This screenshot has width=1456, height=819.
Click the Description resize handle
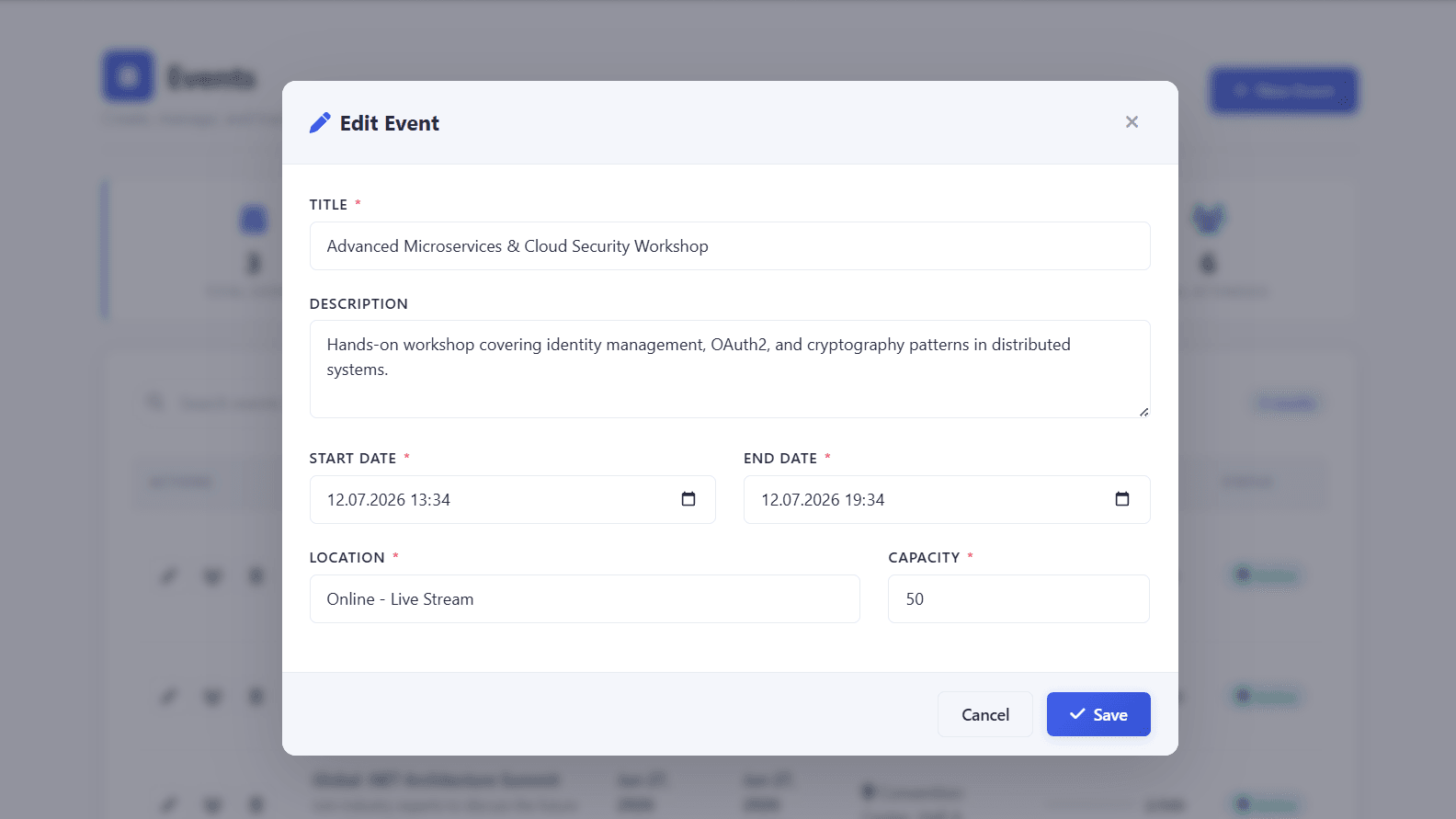pyautogui.click(x=1143, y=412)
